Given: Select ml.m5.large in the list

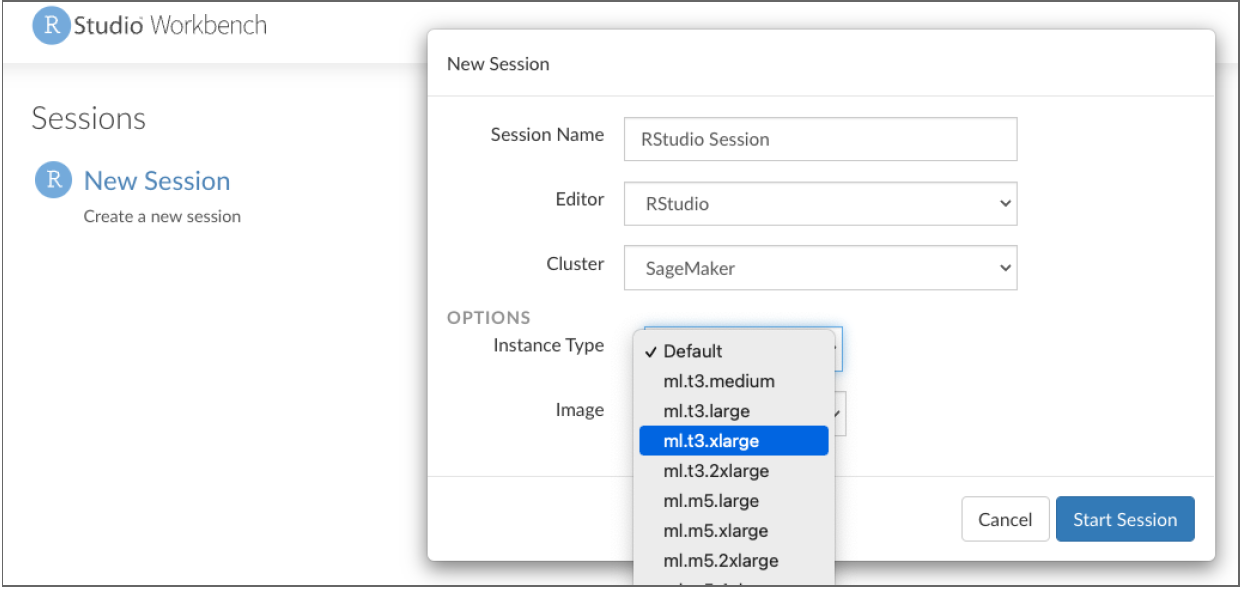Looking at the screenshot, I should [x=711, y=501].
